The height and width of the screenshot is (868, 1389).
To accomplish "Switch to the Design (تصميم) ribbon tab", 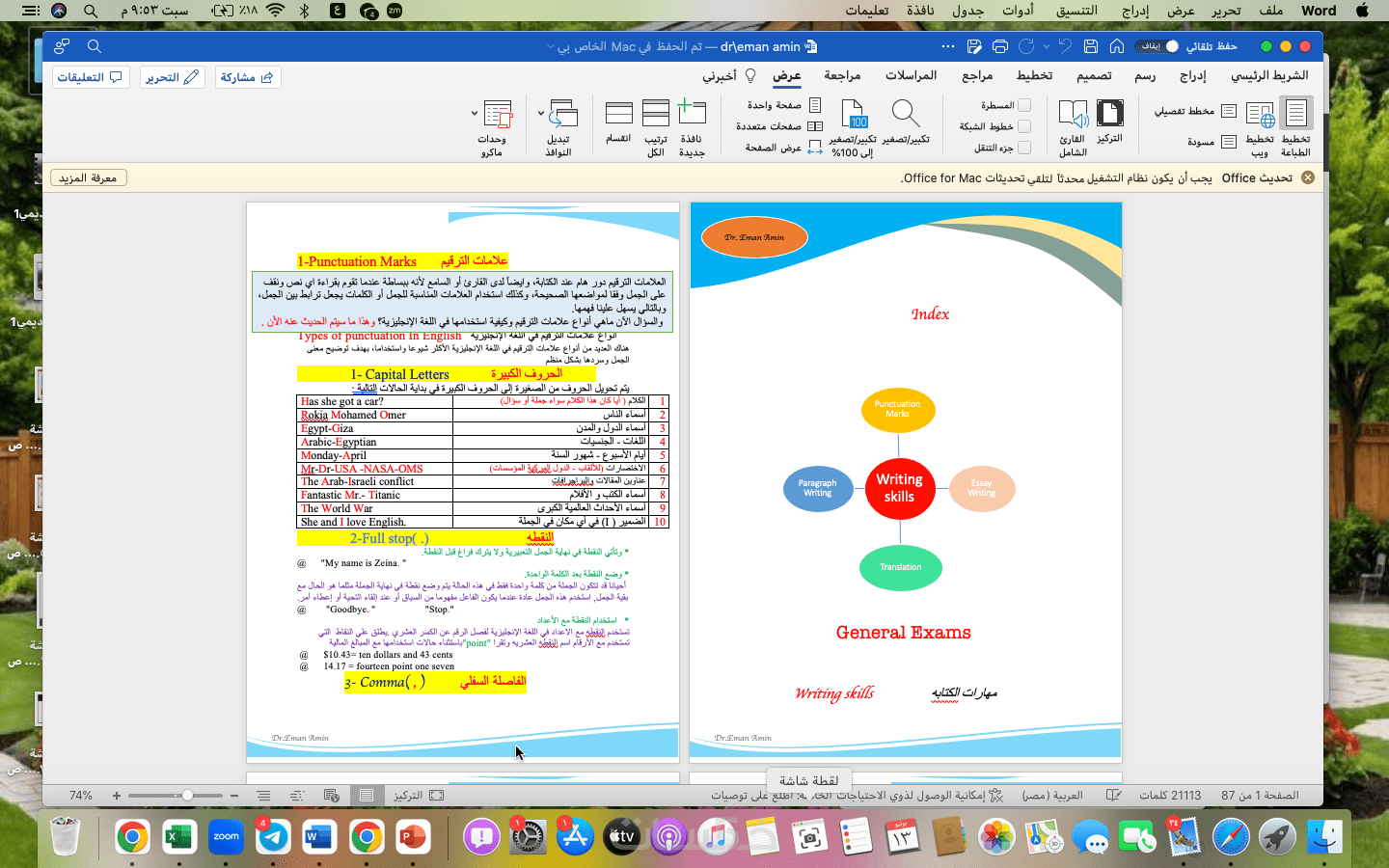I will (1094, 75).
